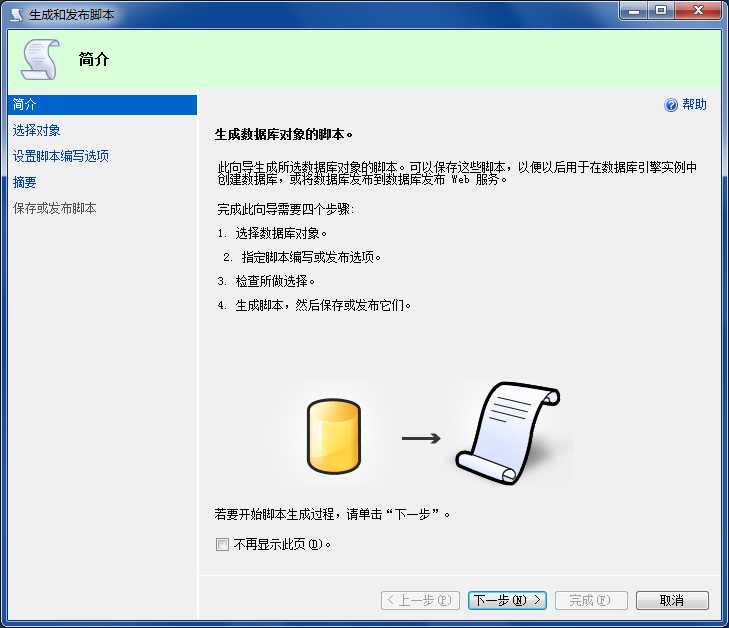The image size is (729, 628).
Task: Open the 帮助 help link
Action: click(x=694, y=105)
